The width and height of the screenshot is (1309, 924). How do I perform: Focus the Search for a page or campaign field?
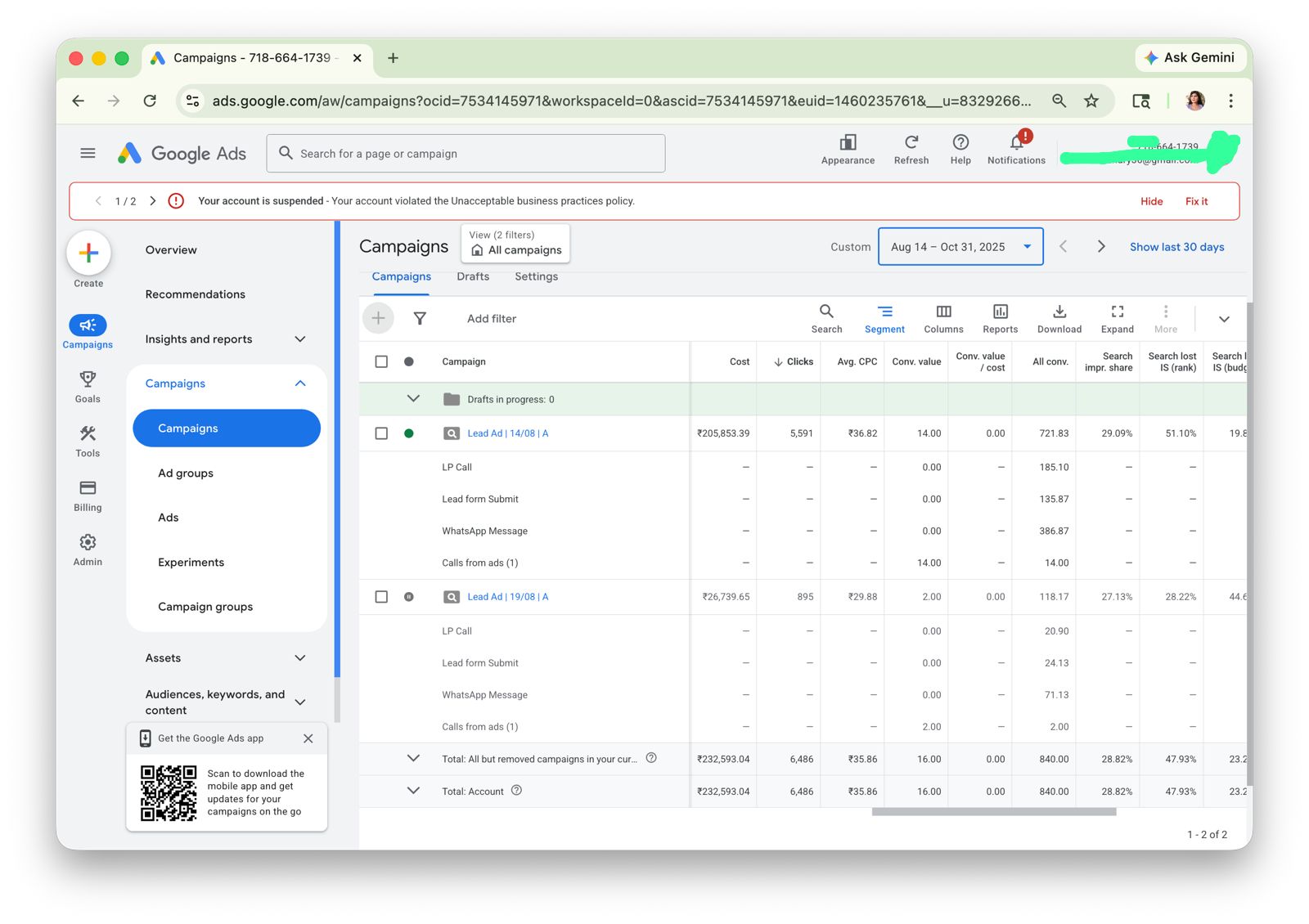[466, 153]
